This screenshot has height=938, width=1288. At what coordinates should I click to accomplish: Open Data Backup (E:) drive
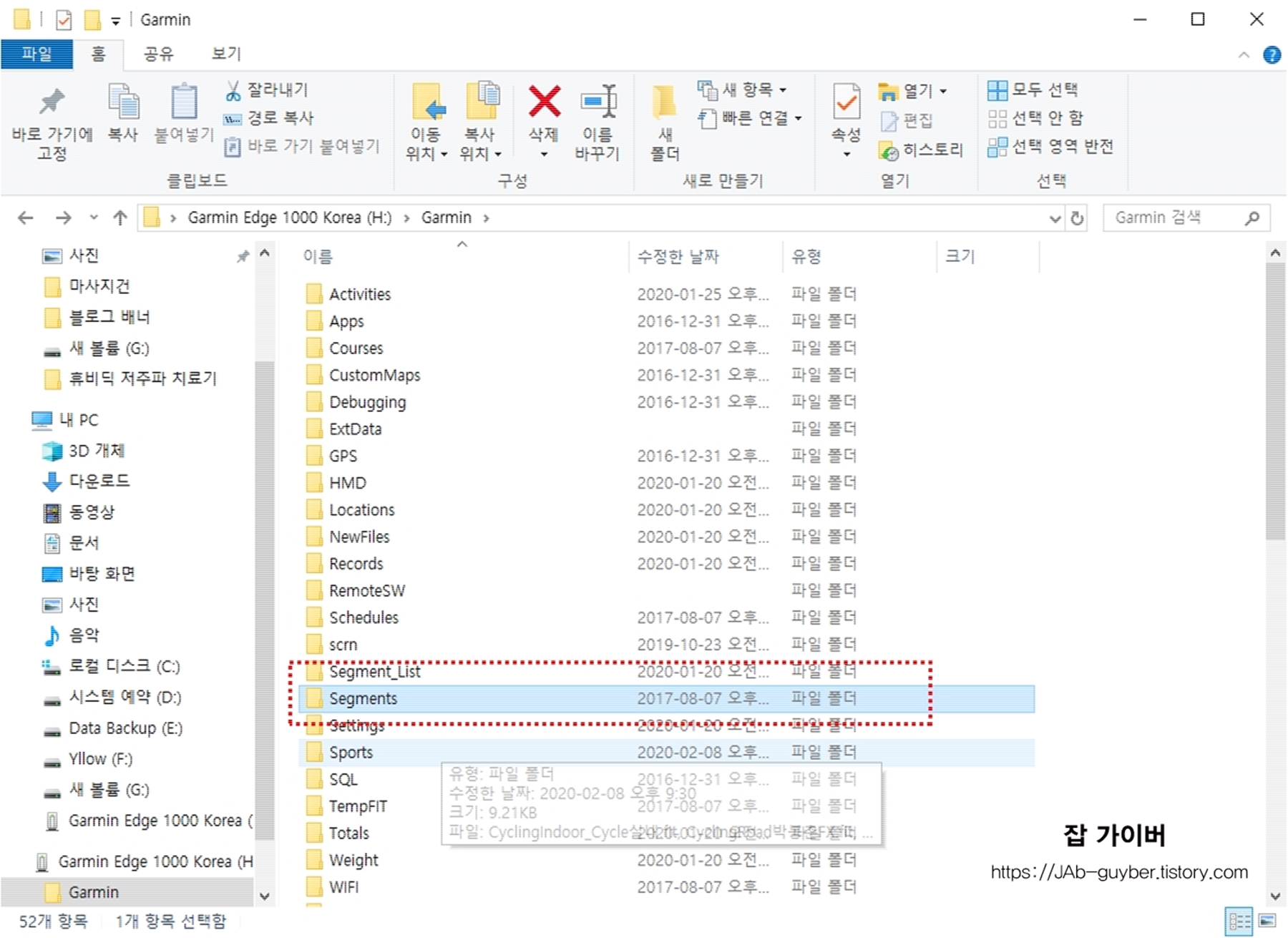125,728
